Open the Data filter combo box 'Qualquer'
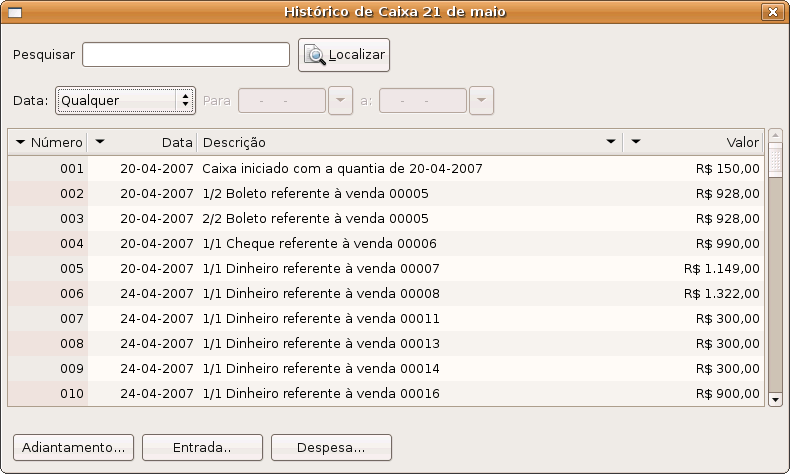The width and height of the screenshot is (790, 474). pos(125,100)
